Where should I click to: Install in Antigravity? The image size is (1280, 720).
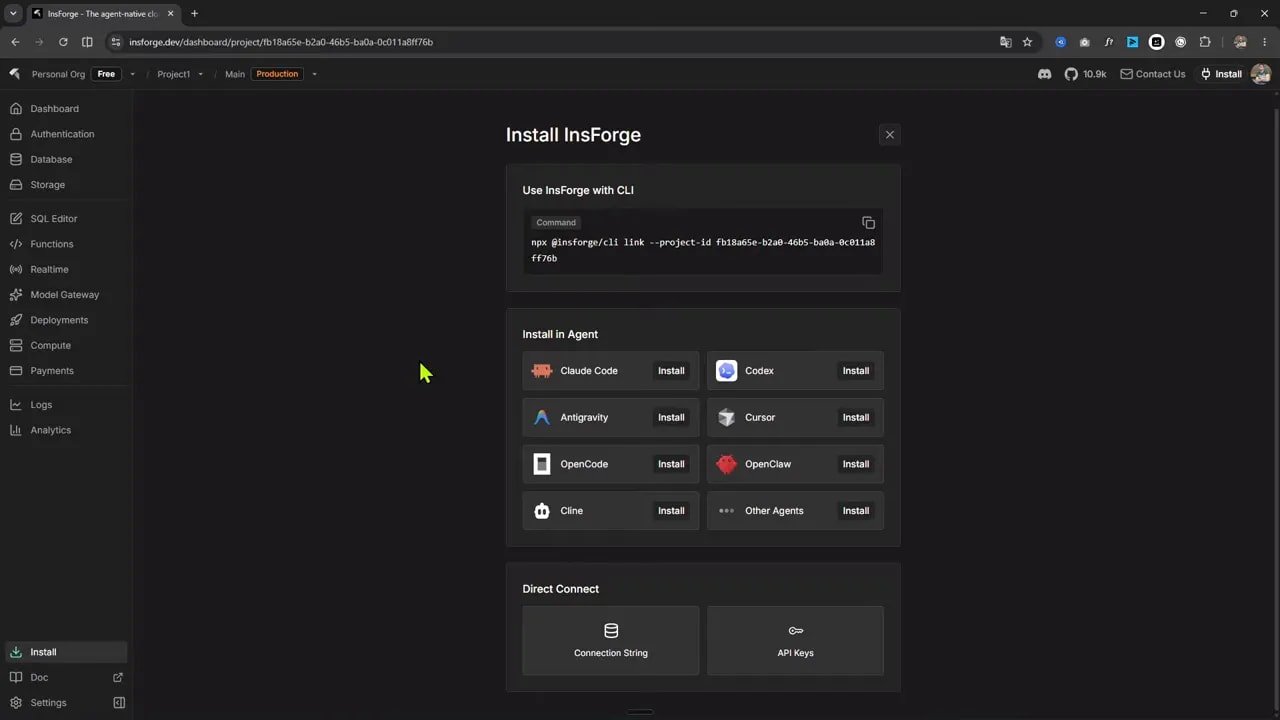(x=671, y=417)
